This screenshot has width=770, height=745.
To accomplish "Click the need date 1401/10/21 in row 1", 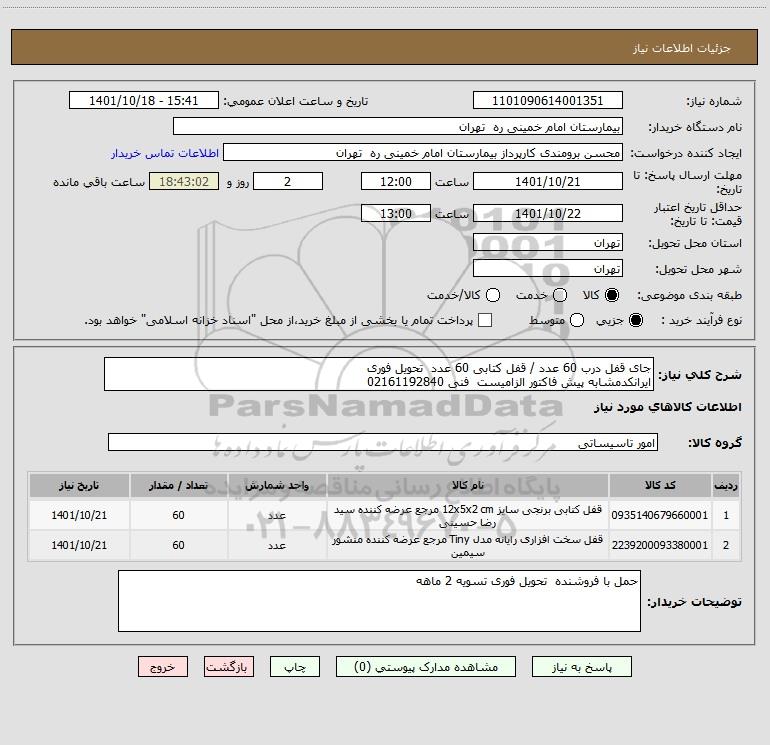I will [79, 515].
